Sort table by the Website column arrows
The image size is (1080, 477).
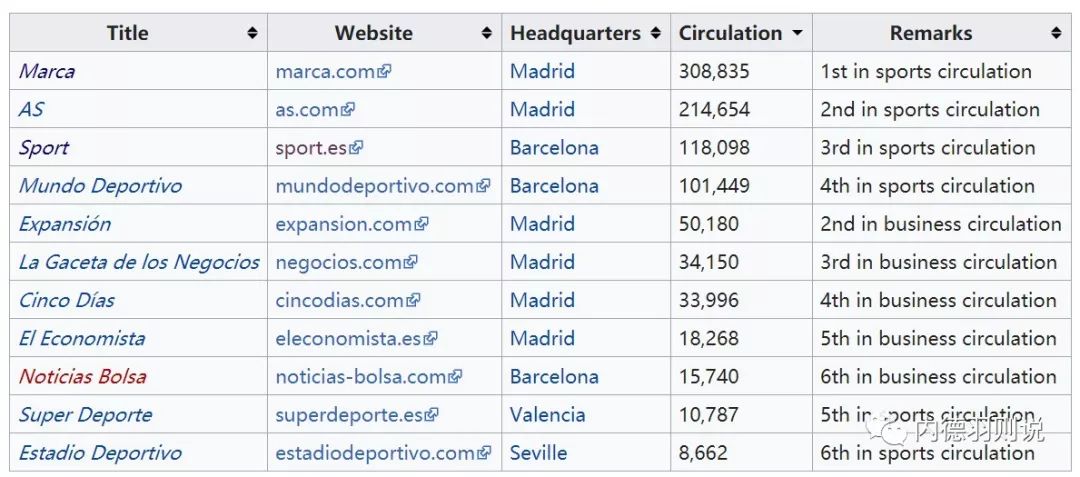pyautogui.click(x=487, y=33)
